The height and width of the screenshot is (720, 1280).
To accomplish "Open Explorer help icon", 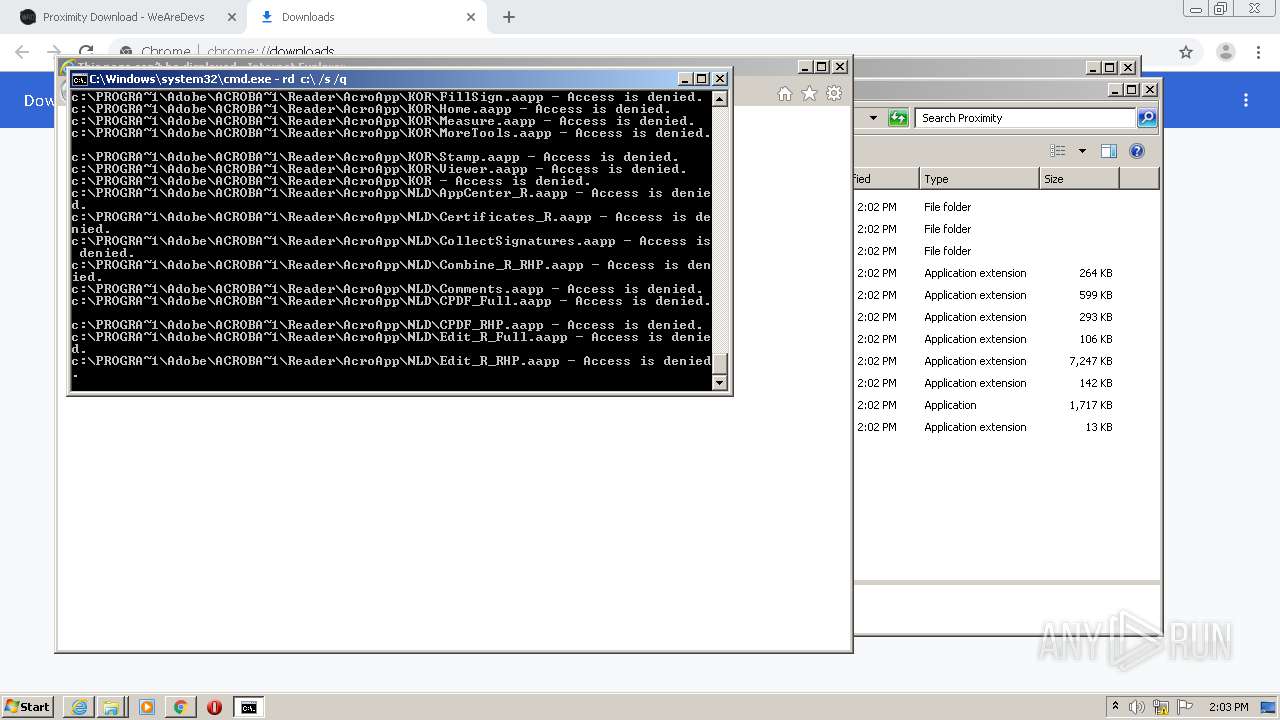I will 1137,151.
